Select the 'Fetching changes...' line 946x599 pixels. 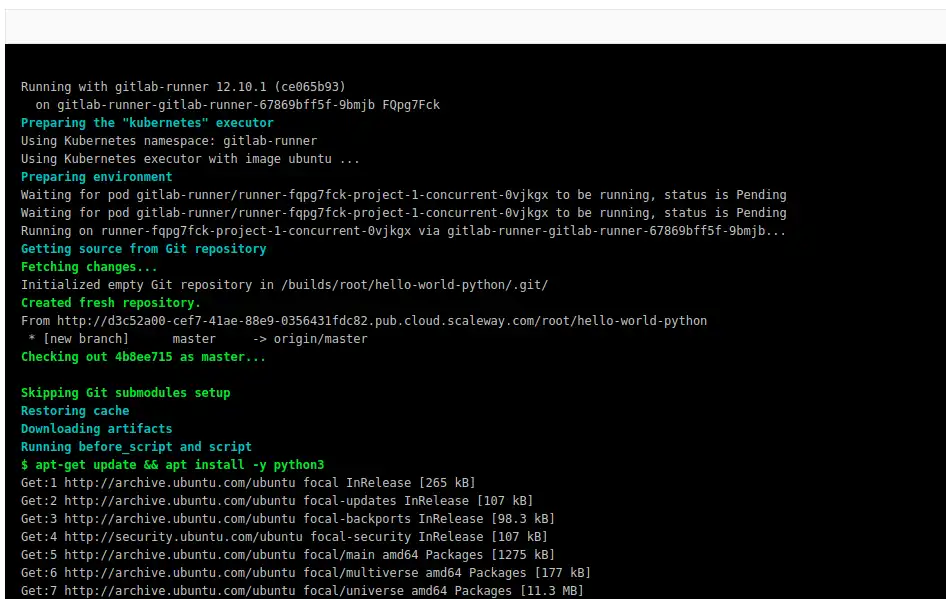(x=89, y=267)
